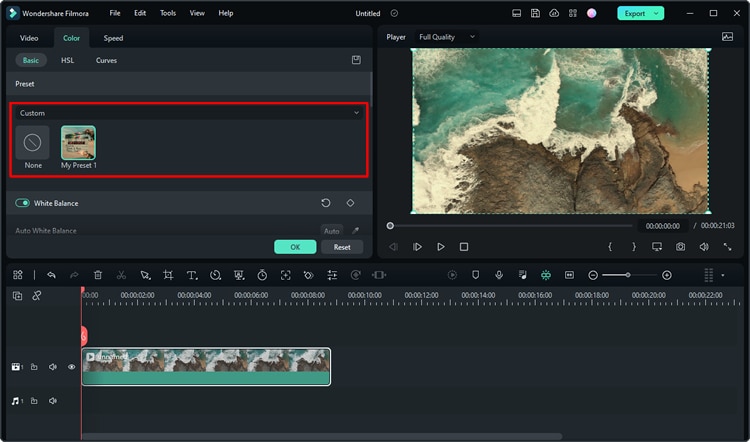Open the Export dropdown arrow
This screenshot has height=442, width=750.
coord(656,13)
